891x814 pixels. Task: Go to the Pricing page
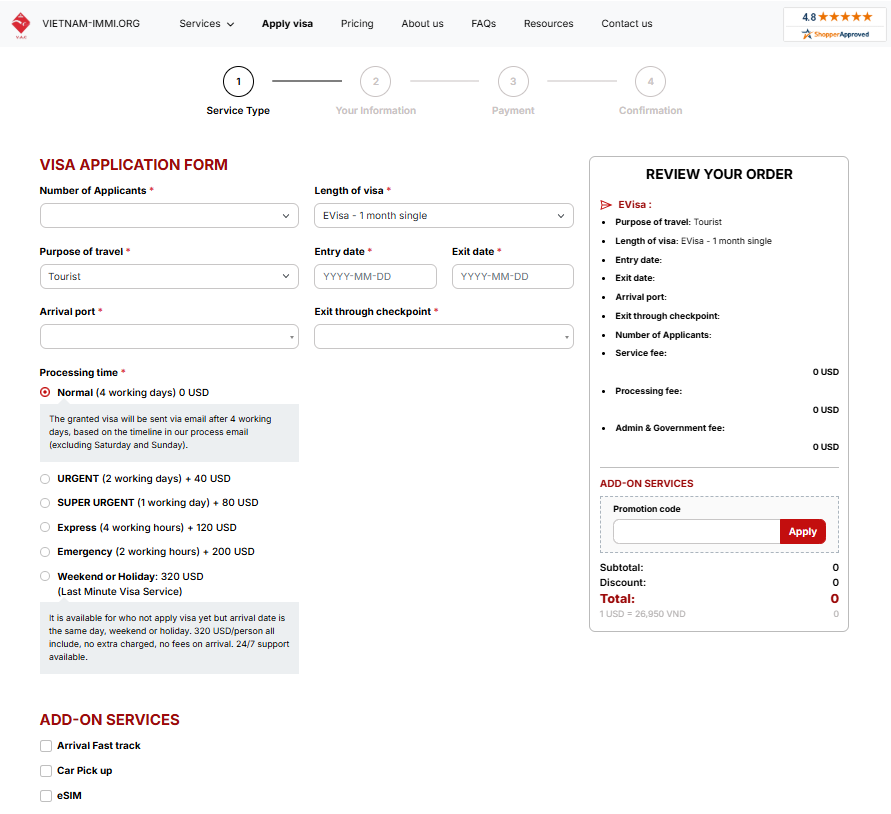point(357,24)
